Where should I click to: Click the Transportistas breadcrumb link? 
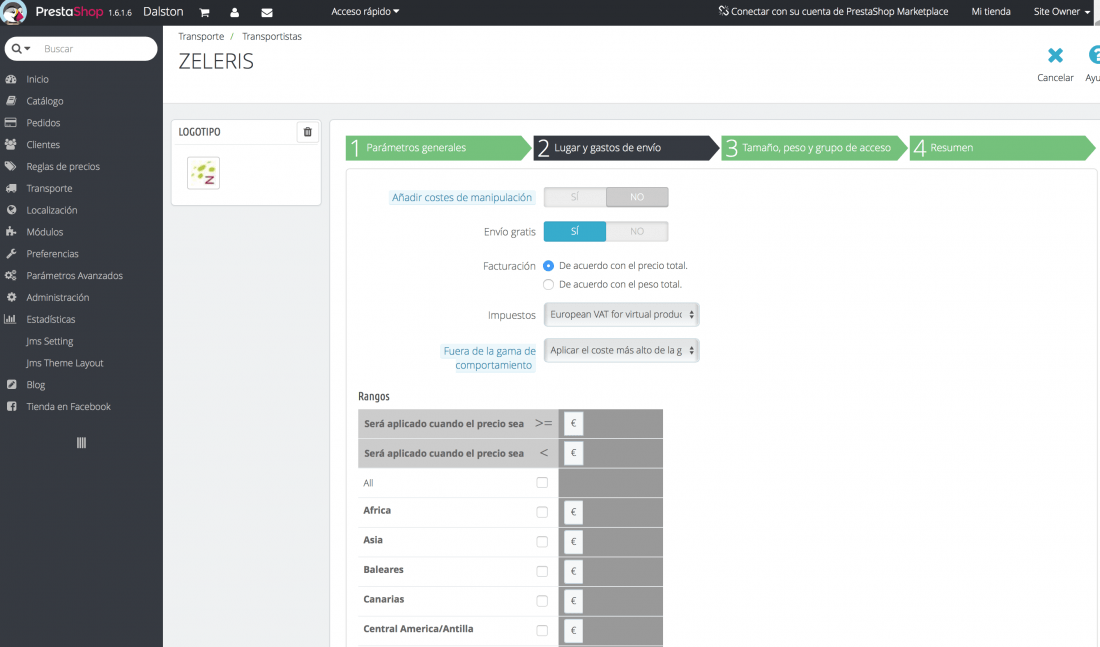tap(271, 36)
